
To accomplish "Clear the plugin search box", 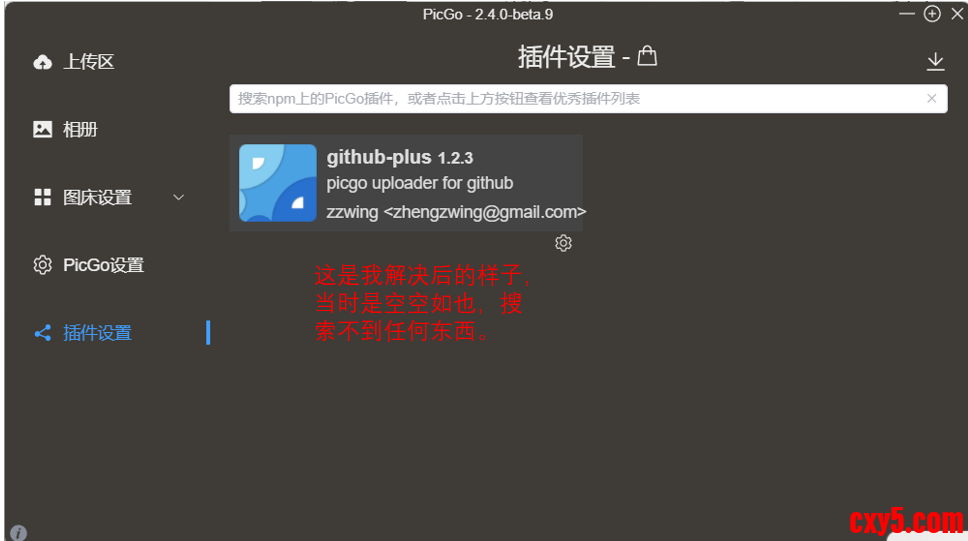I will [932, 98].
